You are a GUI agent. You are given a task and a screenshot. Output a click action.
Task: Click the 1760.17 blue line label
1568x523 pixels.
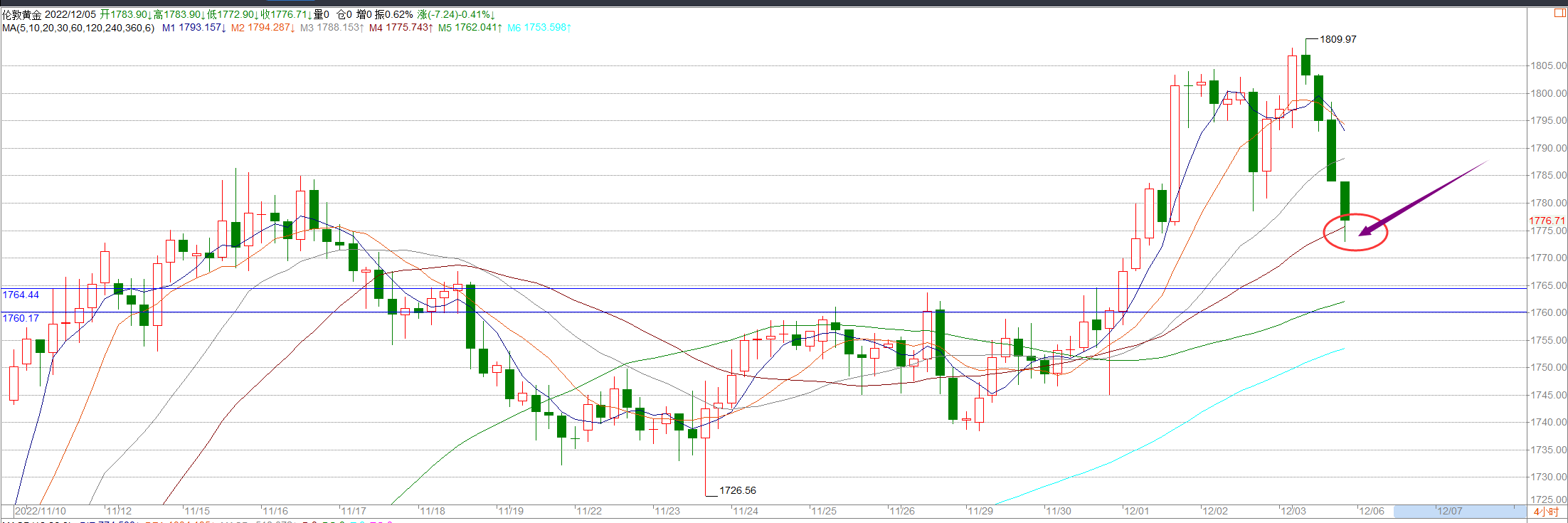coord(21,318)
